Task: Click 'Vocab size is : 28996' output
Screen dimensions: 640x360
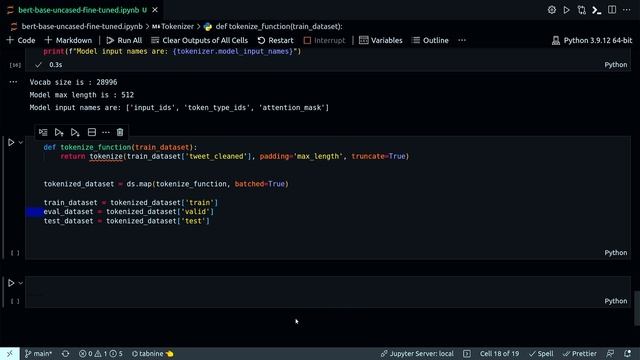Action: click(x=73, y=82)
